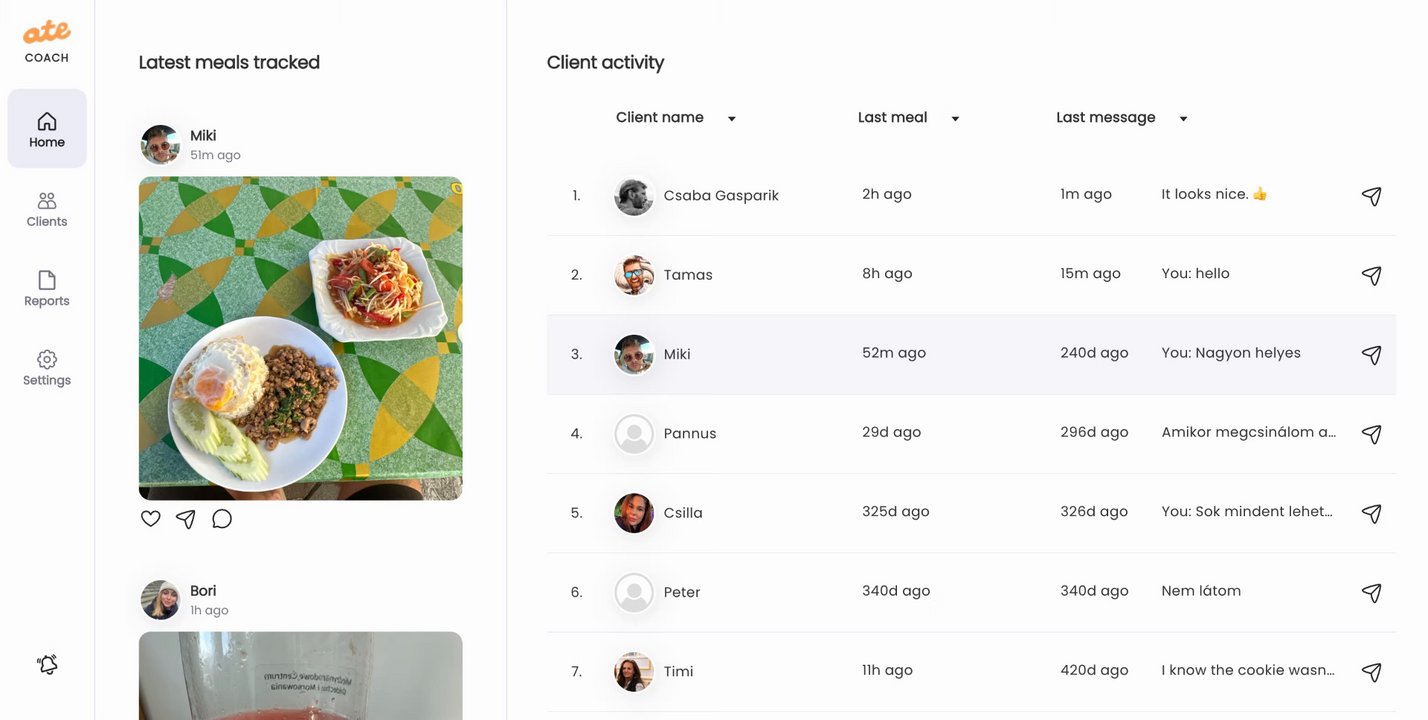This screenshot has width=1428, height=720.
Task: Go to the Clients section
Action: coord(47,209)
